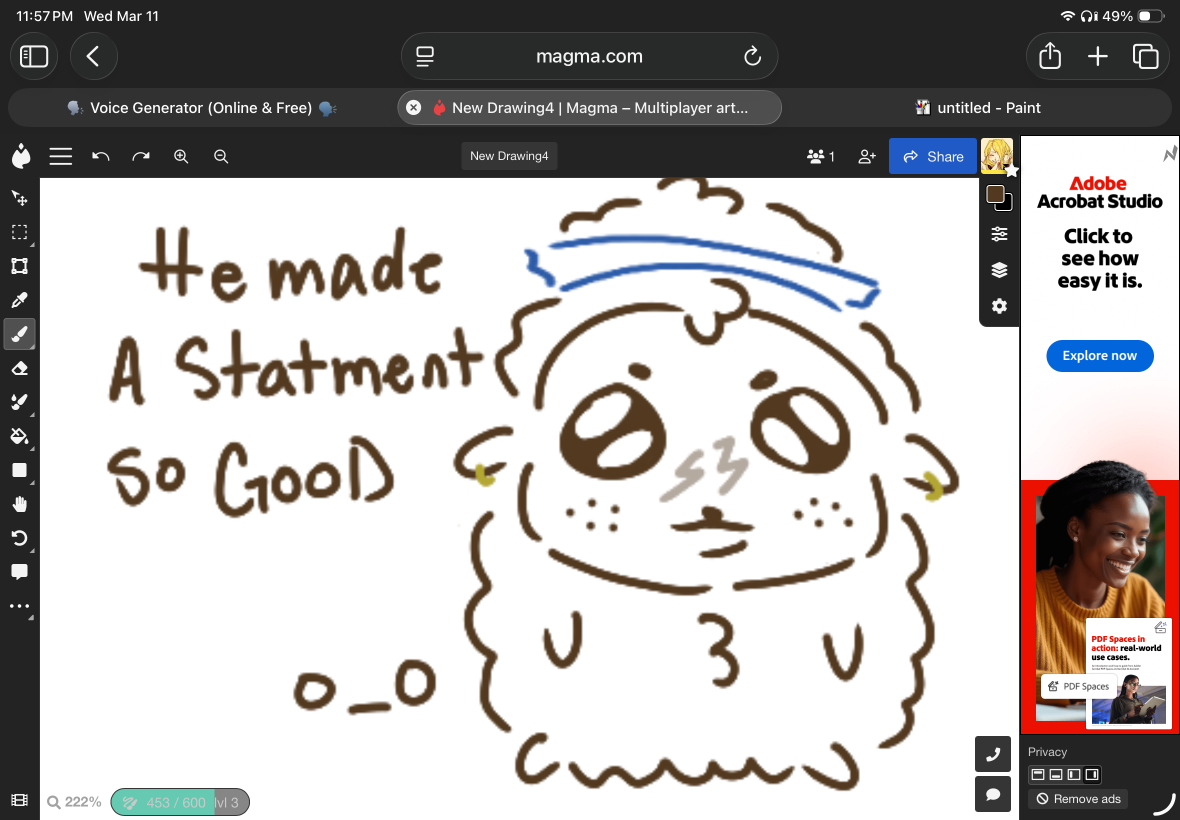
Task: Open brush settings sliders panel
Action: [999, 234]
